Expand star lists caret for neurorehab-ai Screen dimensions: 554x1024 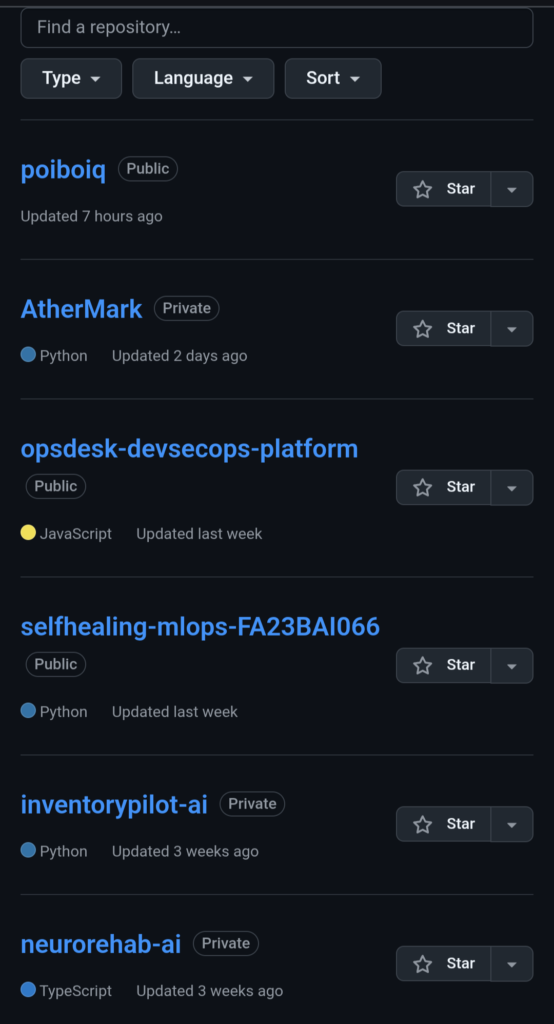point(512,964)
